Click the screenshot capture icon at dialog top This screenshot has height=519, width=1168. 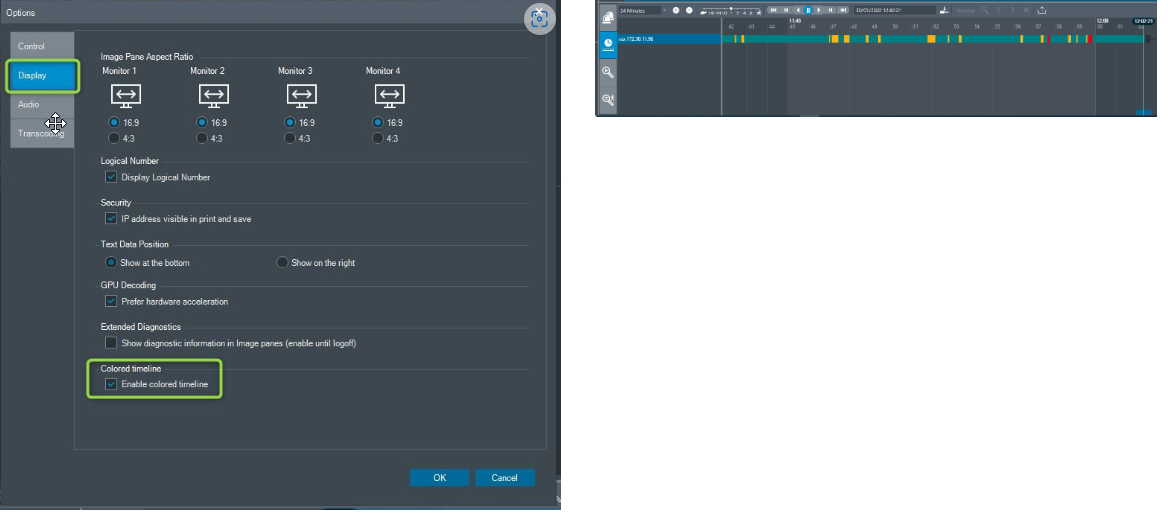539,19
